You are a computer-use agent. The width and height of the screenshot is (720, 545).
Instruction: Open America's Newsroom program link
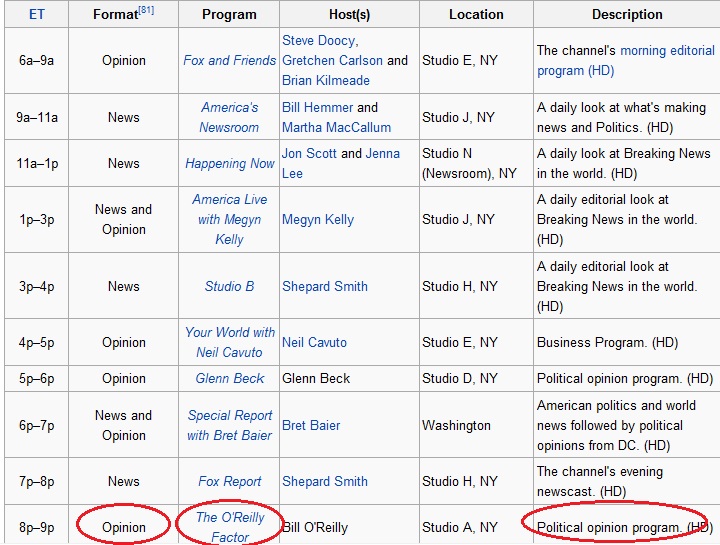(x=229, y=117)
